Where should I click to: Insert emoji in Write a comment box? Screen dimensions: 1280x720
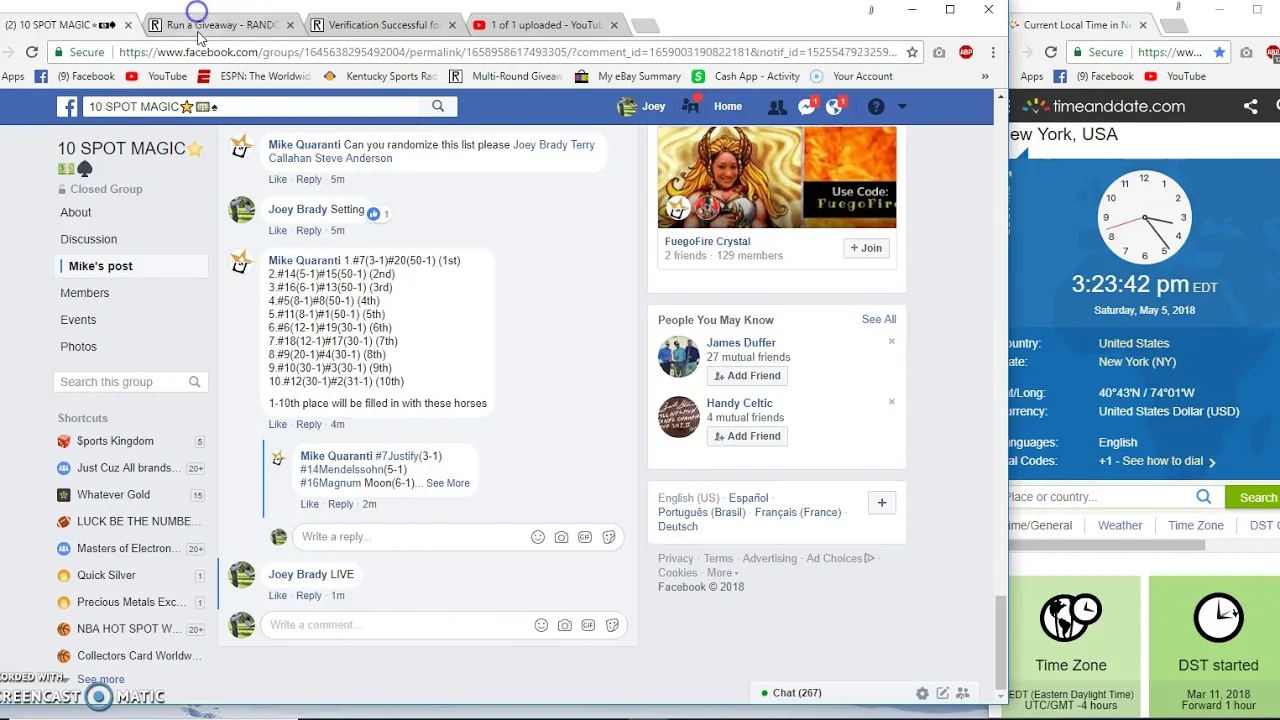click(x=541, y=625)
